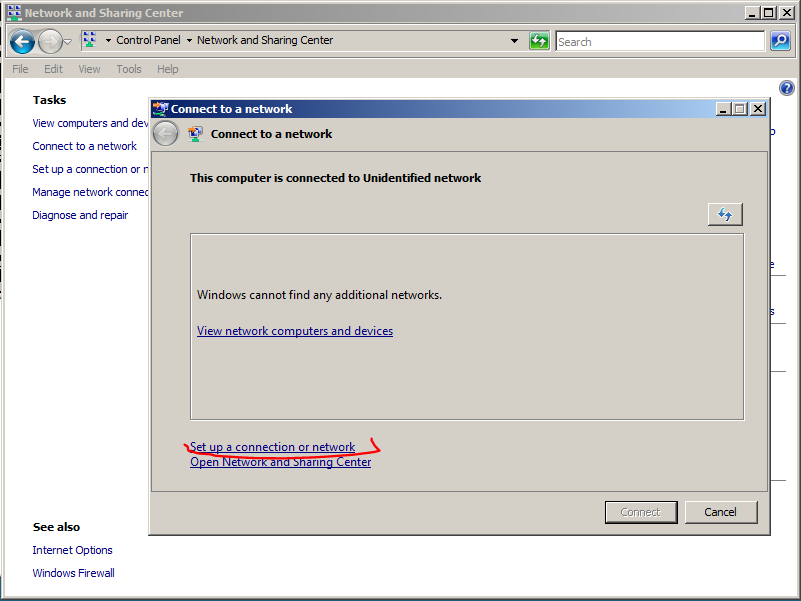
Task: Open Windows Firewall under See also
Action: tap(74, 573)
